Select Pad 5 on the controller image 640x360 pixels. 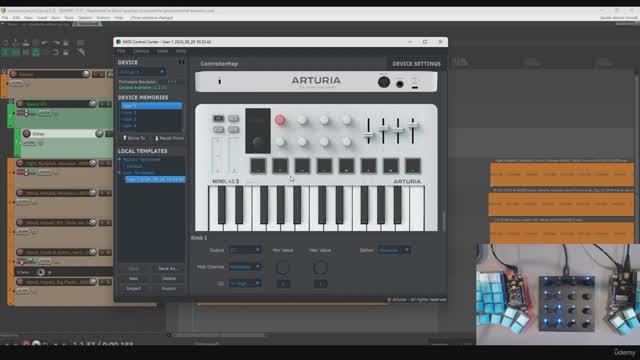tap(346, 166)
